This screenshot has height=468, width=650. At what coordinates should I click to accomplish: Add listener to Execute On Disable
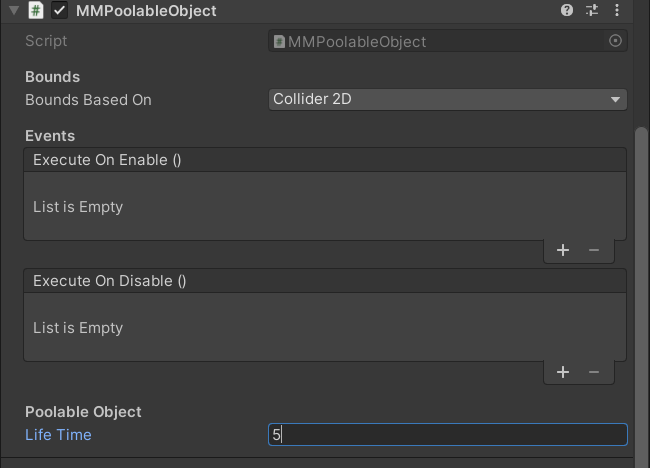click(x=563, y=372)
